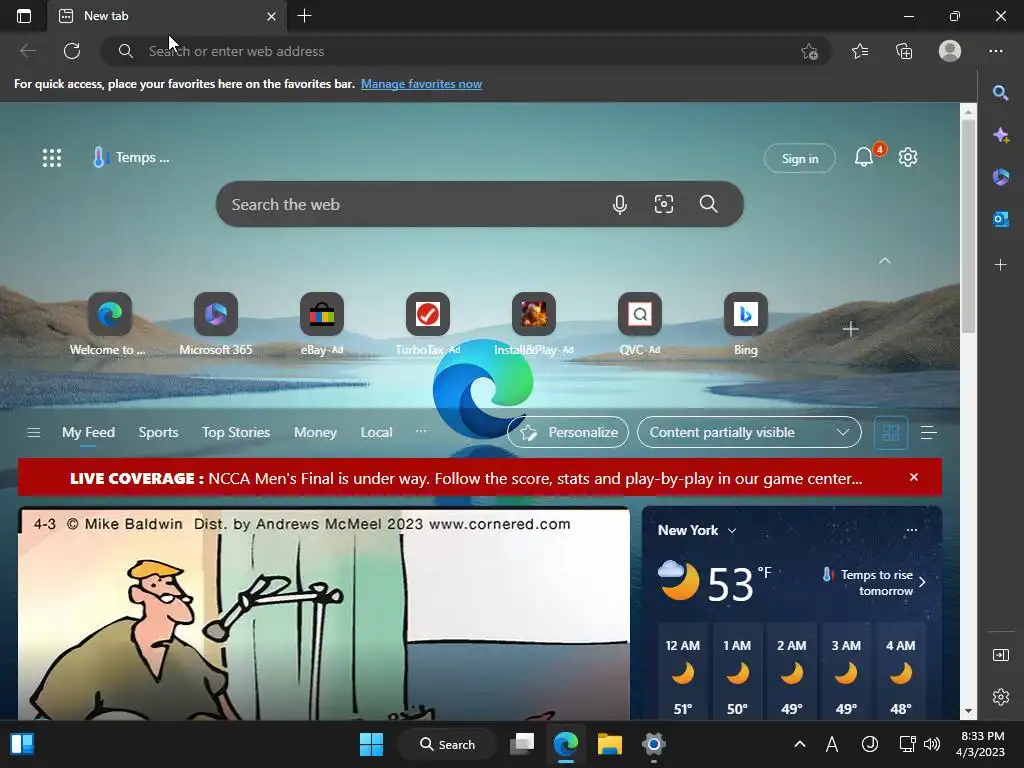
Task: Open the Live Coverage NCCA banner
Action: pos(466,478)
